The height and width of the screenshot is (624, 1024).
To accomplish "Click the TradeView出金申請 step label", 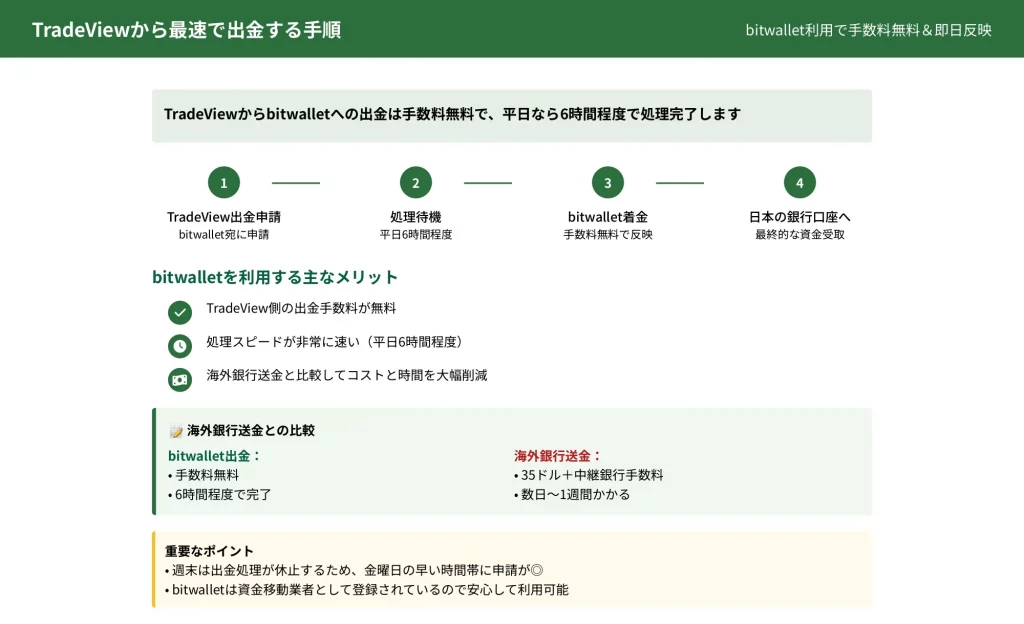I will pos(224,216).
